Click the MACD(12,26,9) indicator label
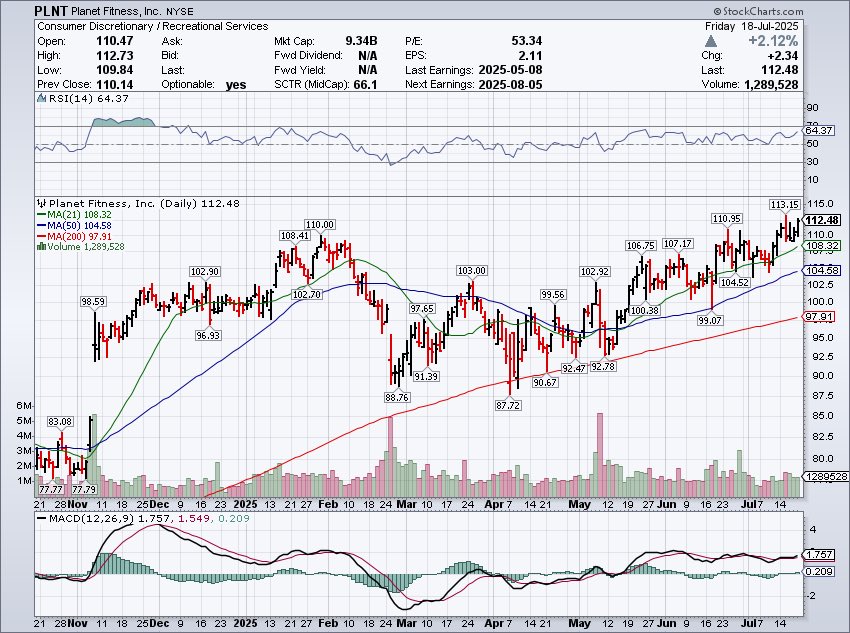The image size is (850, 633). (x=92, y=519)
